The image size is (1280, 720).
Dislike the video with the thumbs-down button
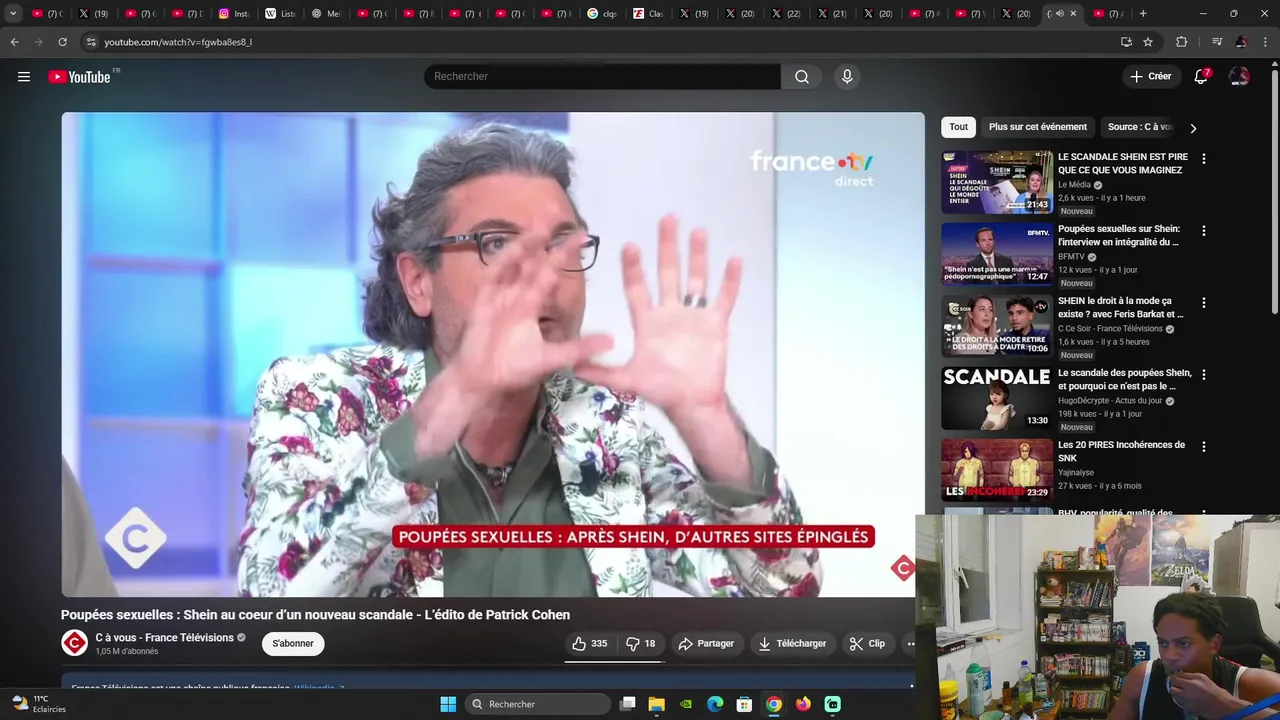tap(640, 644)
